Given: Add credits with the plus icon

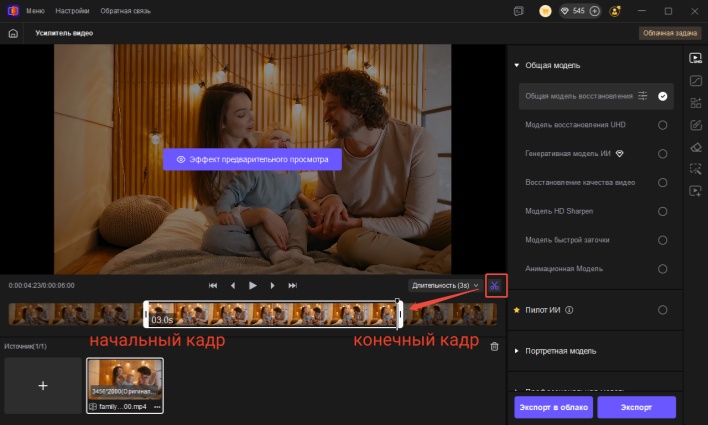Looking at the screenshot, I should click(x=595, y=11).
